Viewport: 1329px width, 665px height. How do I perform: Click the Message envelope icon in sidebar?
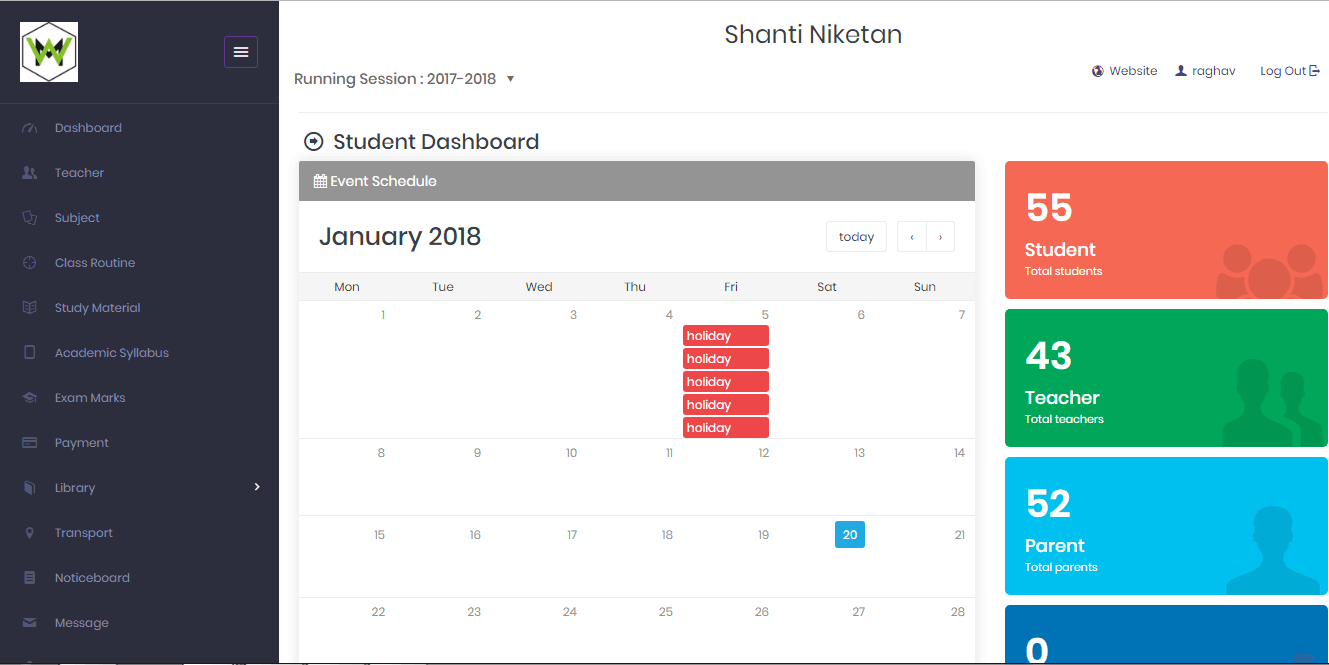click(x=30, y=623)
